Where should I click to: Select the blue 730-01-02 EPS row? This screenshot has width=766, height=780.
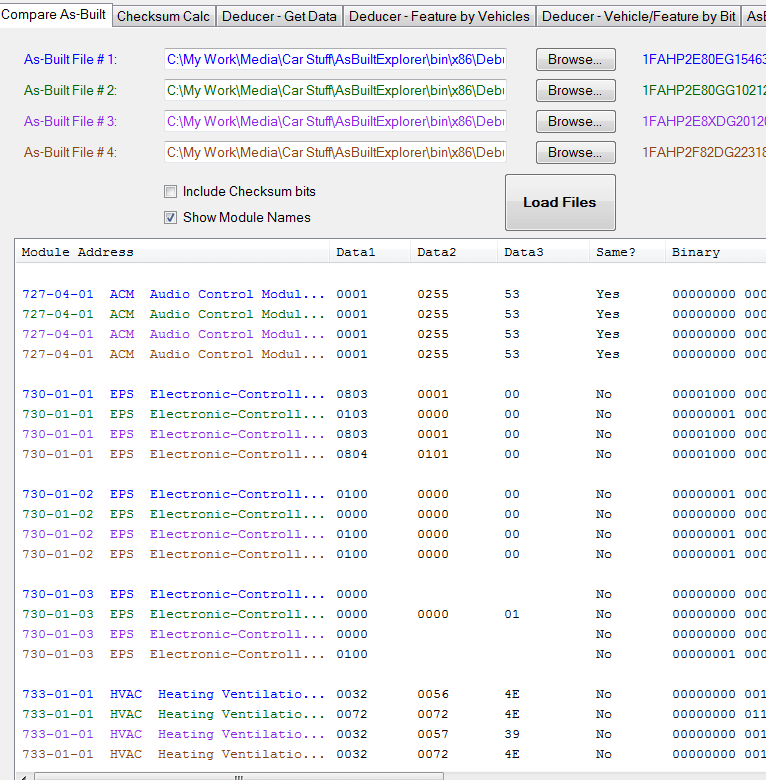click(x=393, y=494)
